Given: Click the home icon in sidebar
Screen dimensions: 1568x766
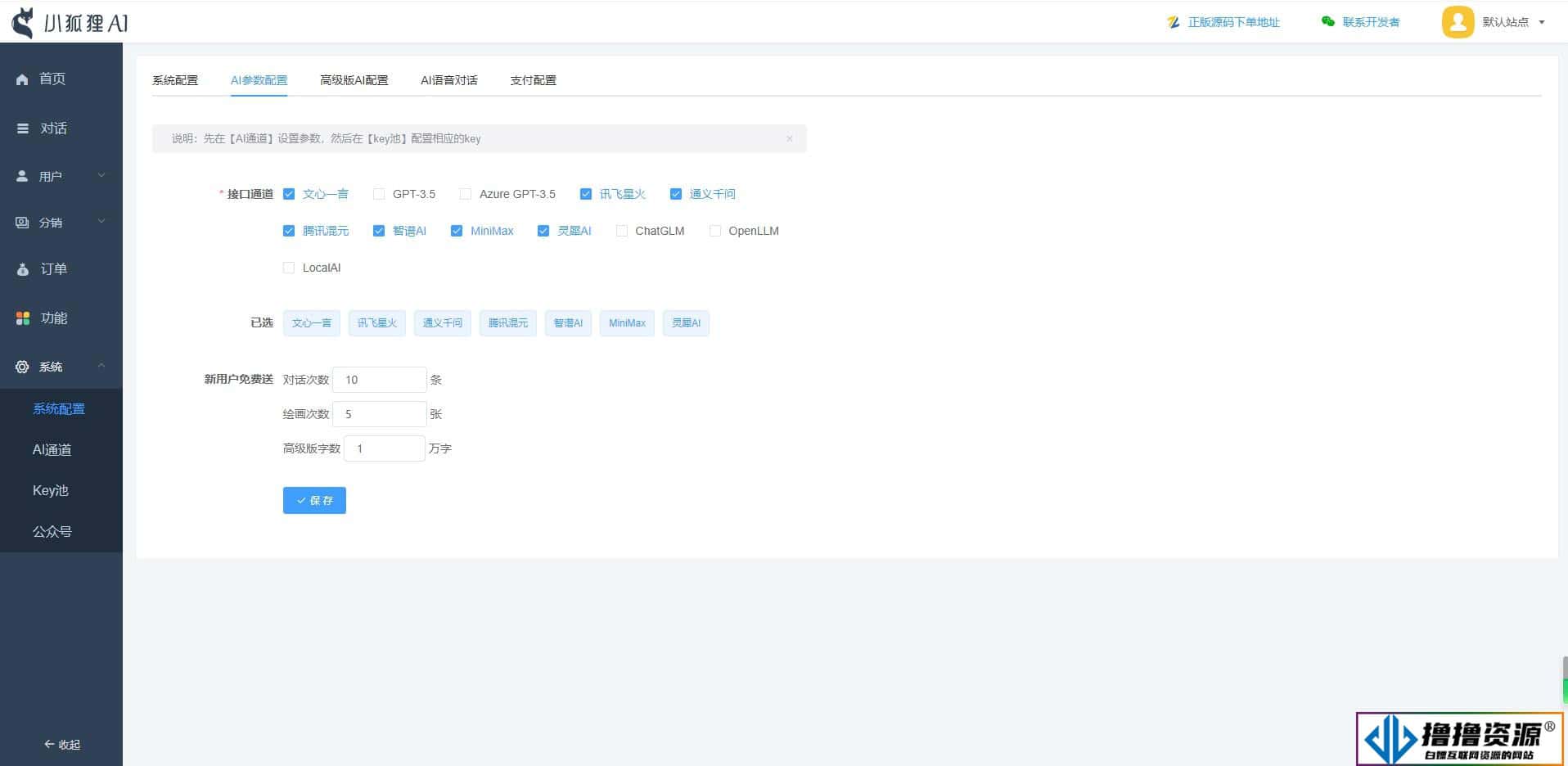Looking at the screenshot, I should pyautogui.click(x=22, y=79).
